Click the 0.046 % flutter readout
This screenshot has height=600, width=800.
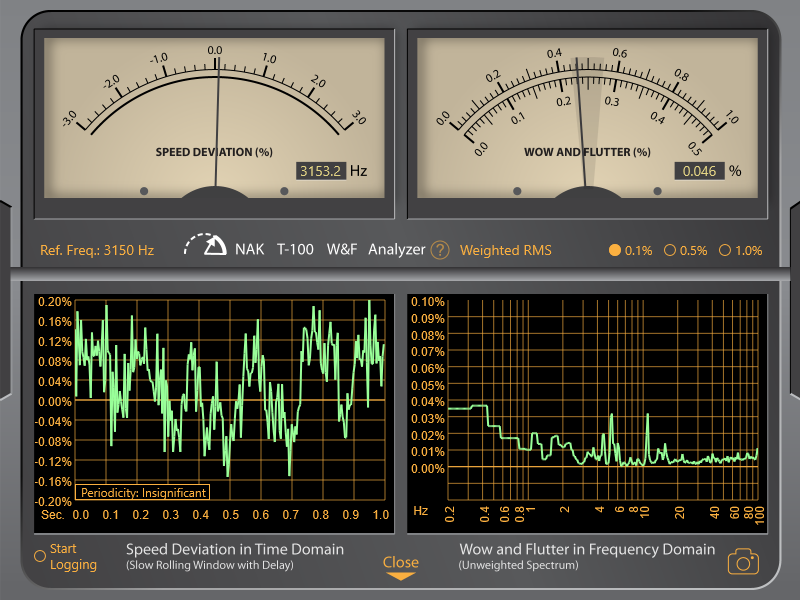700,172
